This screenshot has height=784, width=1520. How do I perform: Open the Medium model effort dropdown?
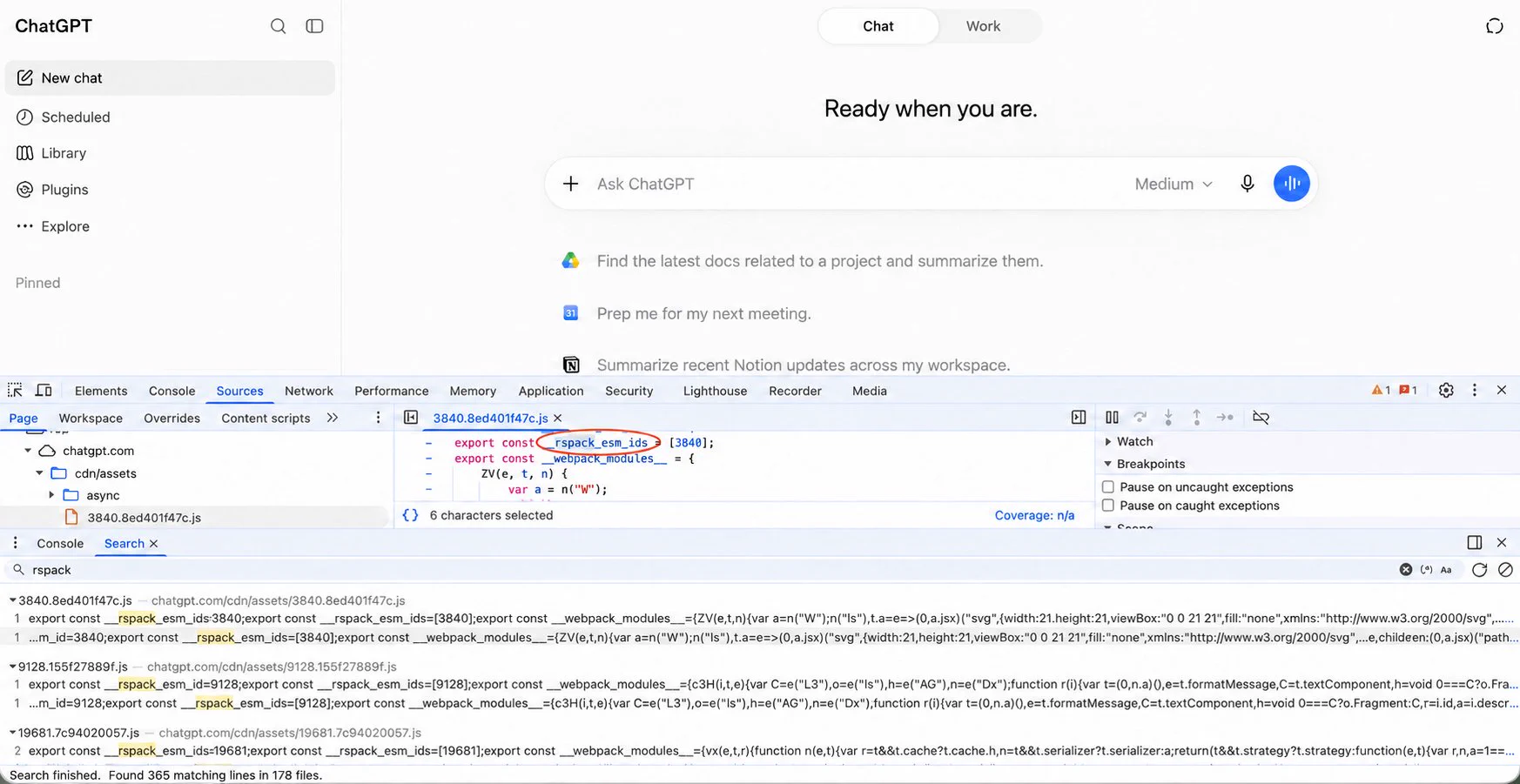click(1174, 184)
